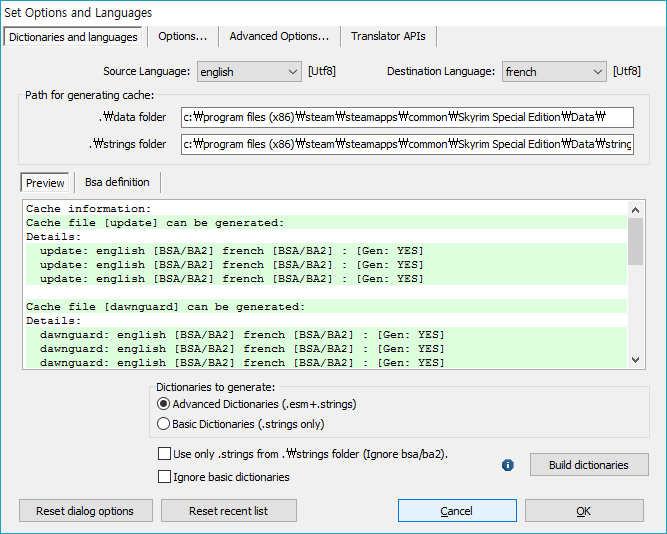This screenshot has width=667, height=534.
Task: Go to the Translator APIs tab
Action: (388, 37)
